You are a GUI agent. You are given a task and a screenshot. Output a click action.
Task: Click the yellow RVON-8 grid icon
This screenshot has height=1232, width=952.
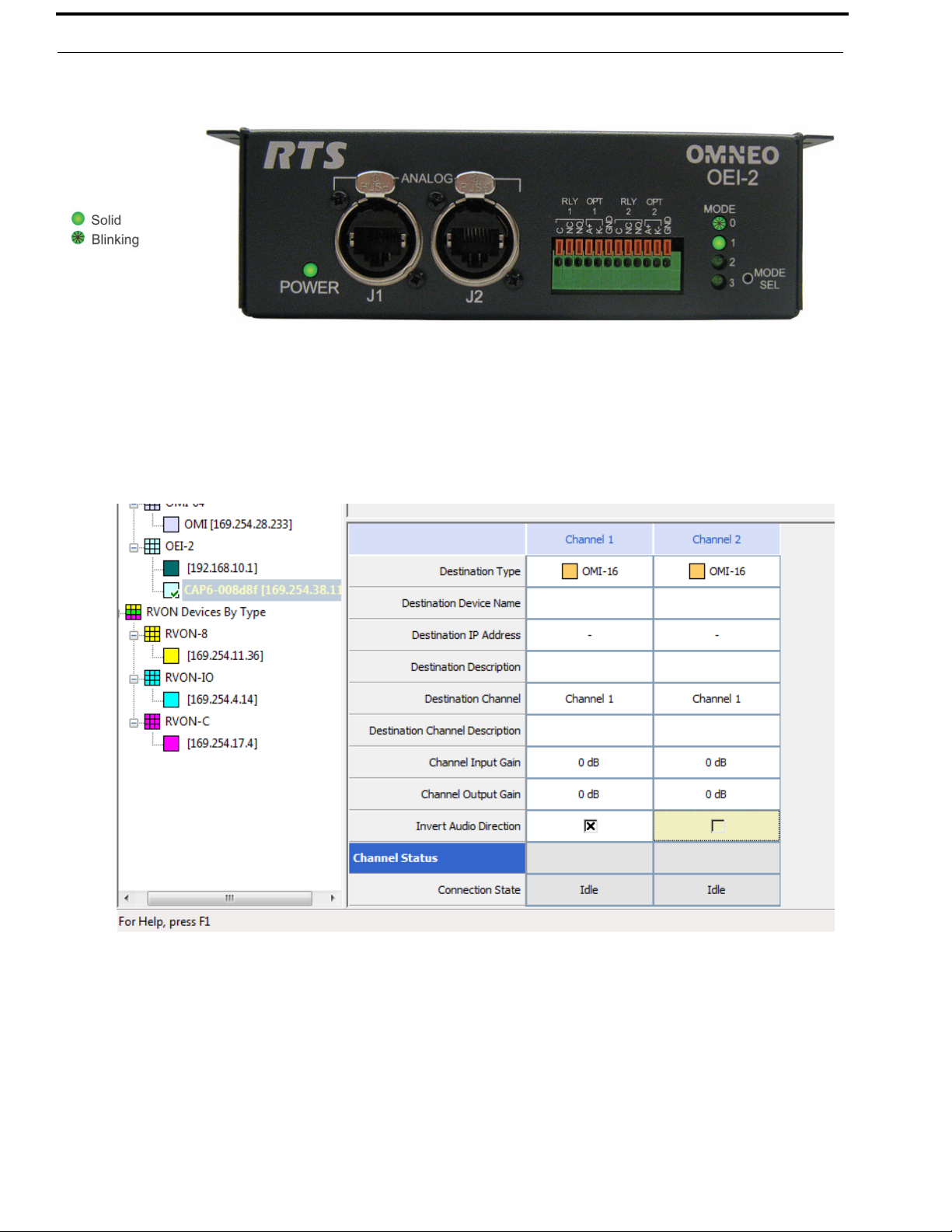(152, 633)
